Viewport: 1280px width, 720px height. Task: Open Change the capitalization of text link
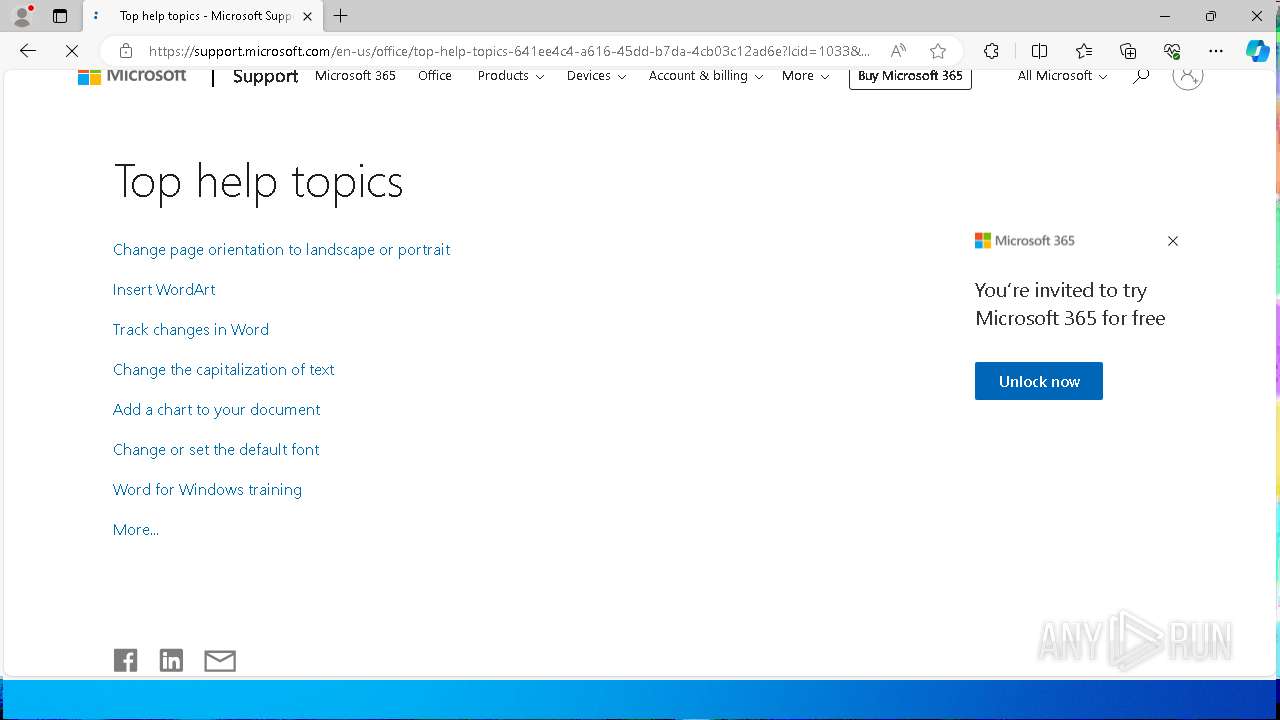[223, 370]
